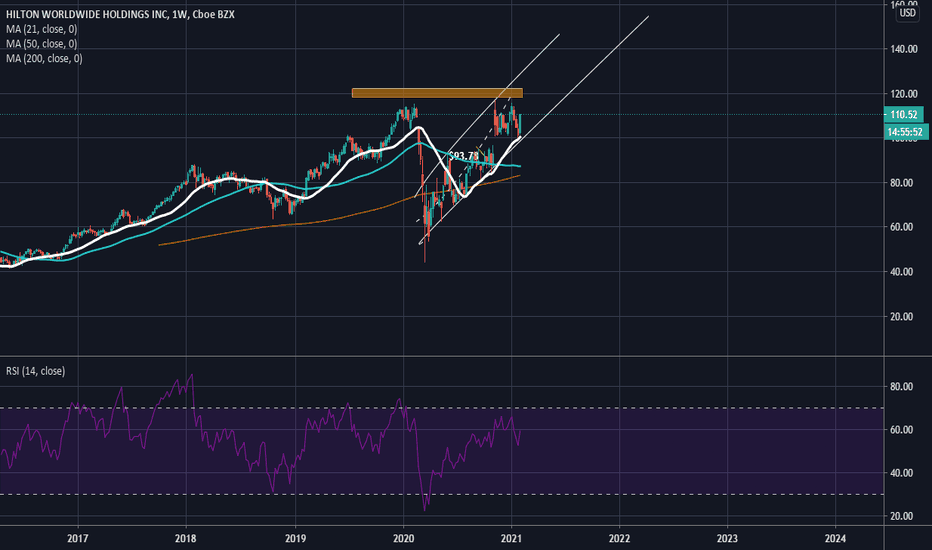Select the MA (200, close, 0) indicator label
This screenshot has height=550, width=932.
click(44, 58)
